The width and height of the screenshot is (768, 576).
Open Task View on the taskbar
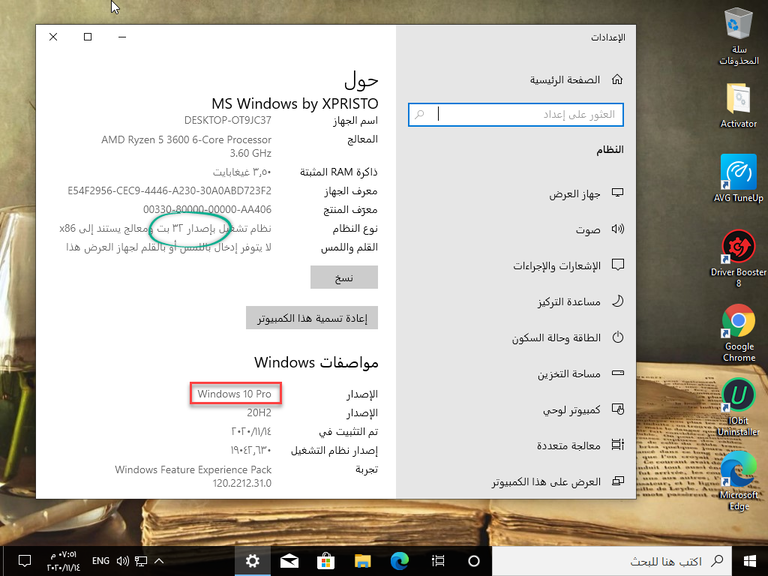point(438,561)
